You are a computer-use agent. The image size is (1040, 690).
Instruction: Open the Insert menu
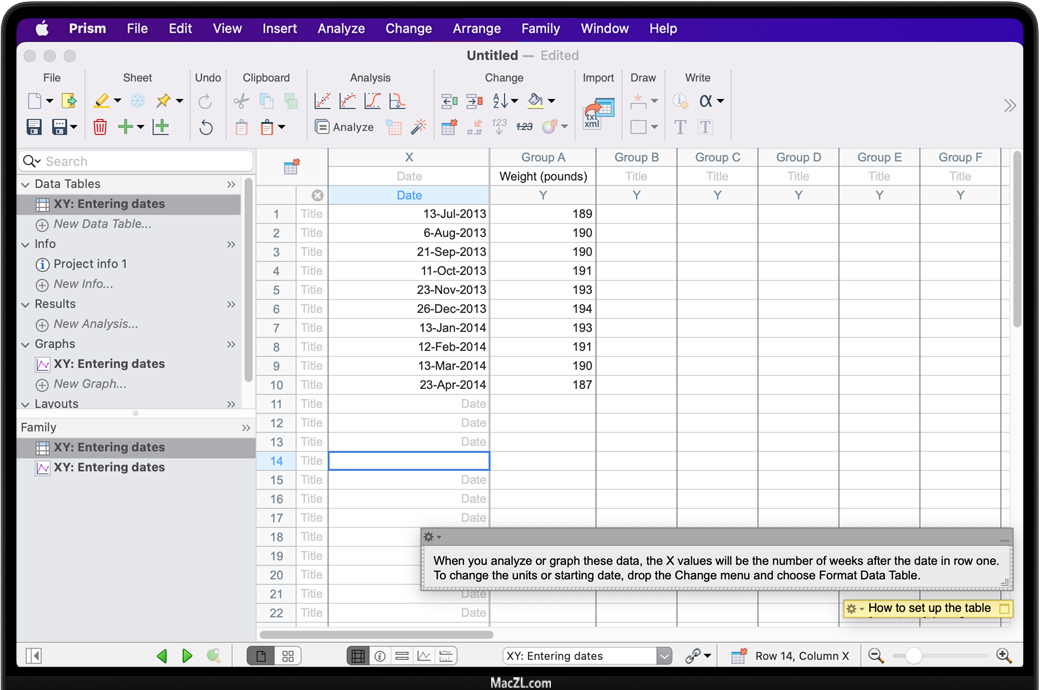280,28
